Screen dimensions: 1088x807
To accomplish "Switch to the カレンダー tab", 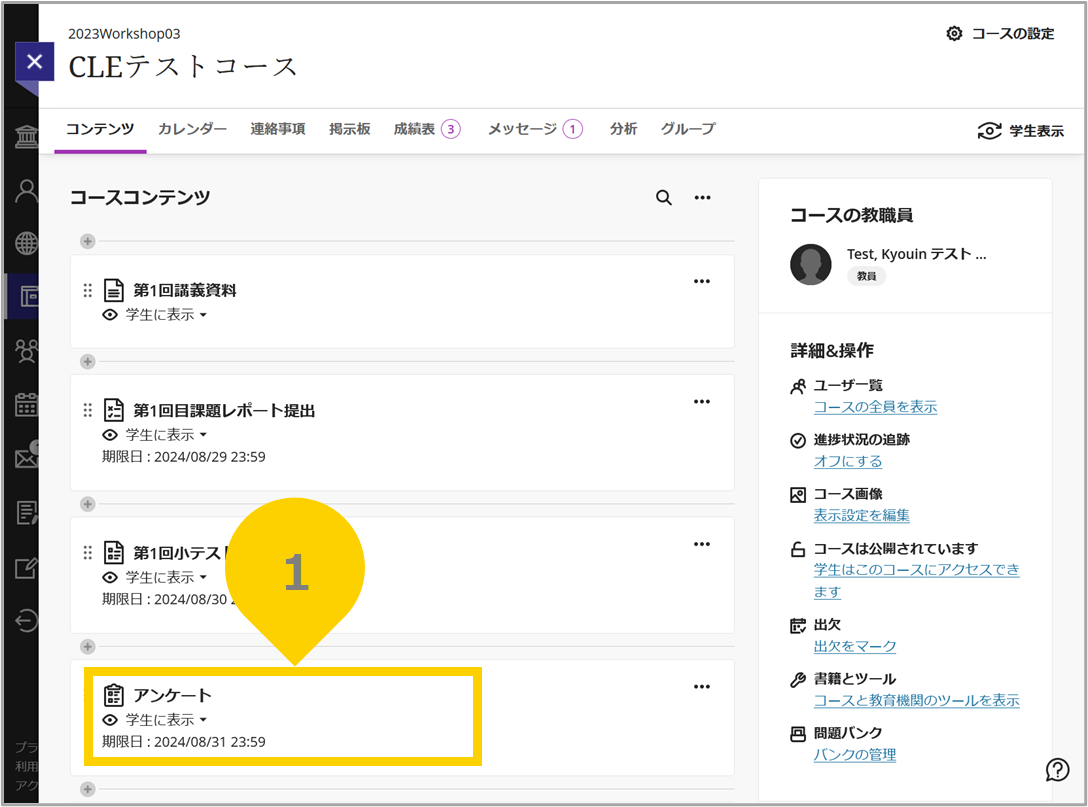I will coord(192,129).
